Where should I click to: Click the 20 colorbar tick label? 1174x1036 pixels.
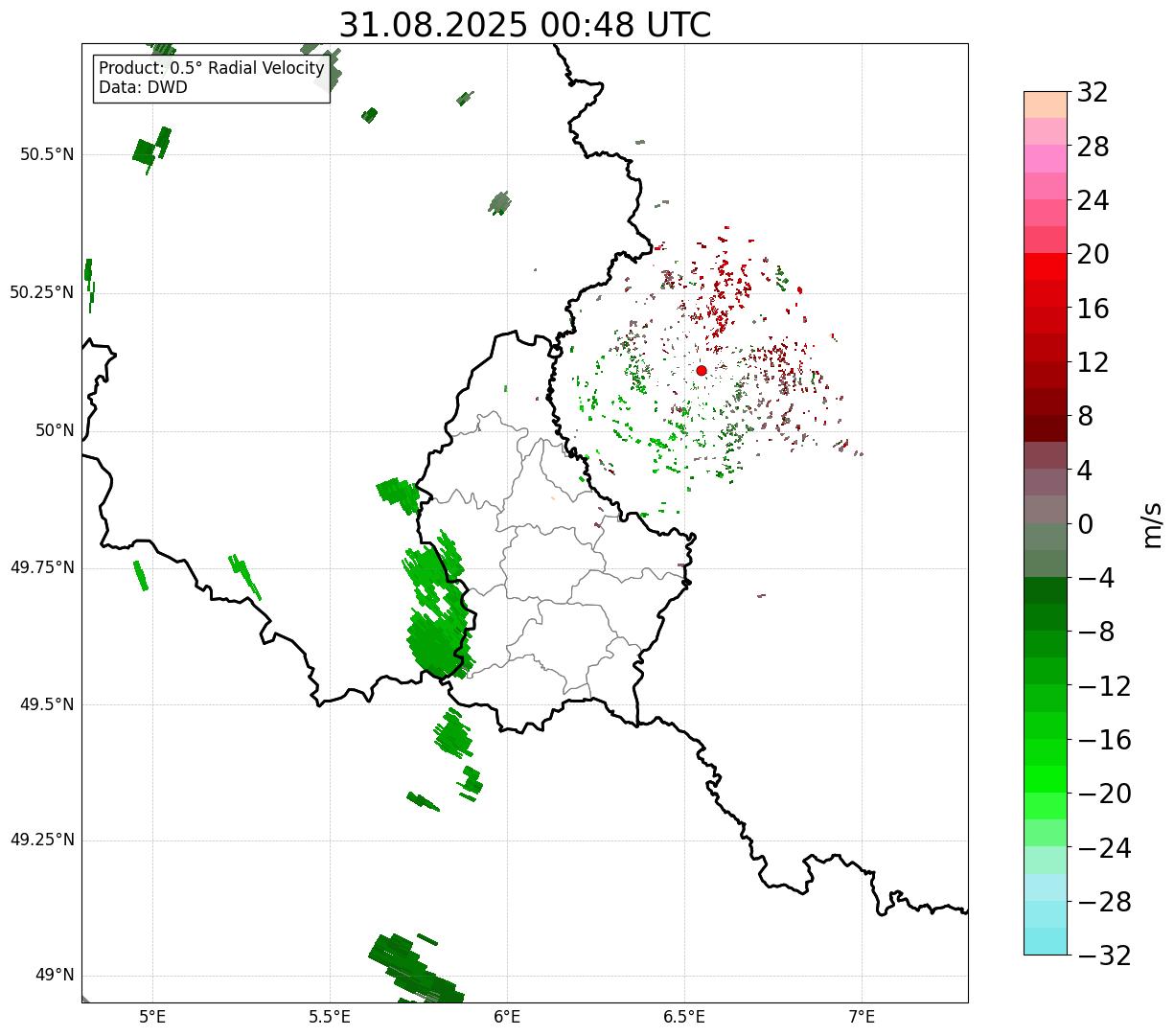(1093, 254)
